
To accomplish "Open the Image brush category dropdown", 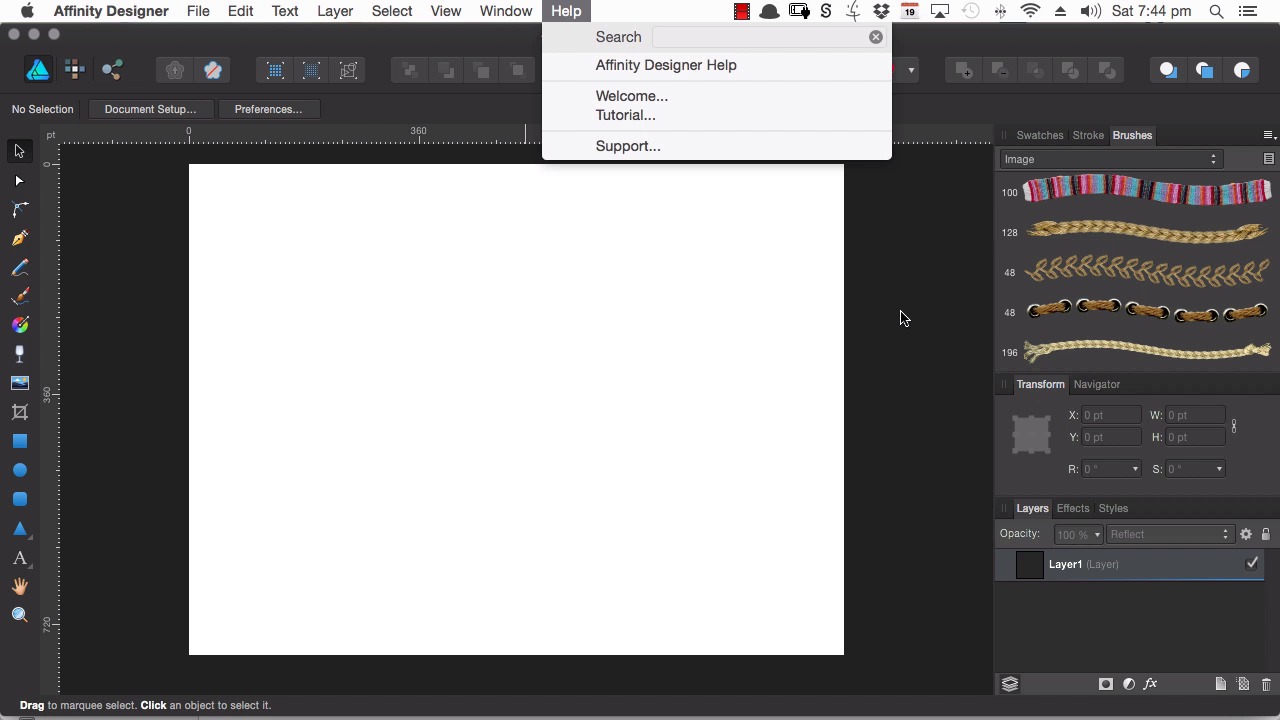I will pos(1110,159).
